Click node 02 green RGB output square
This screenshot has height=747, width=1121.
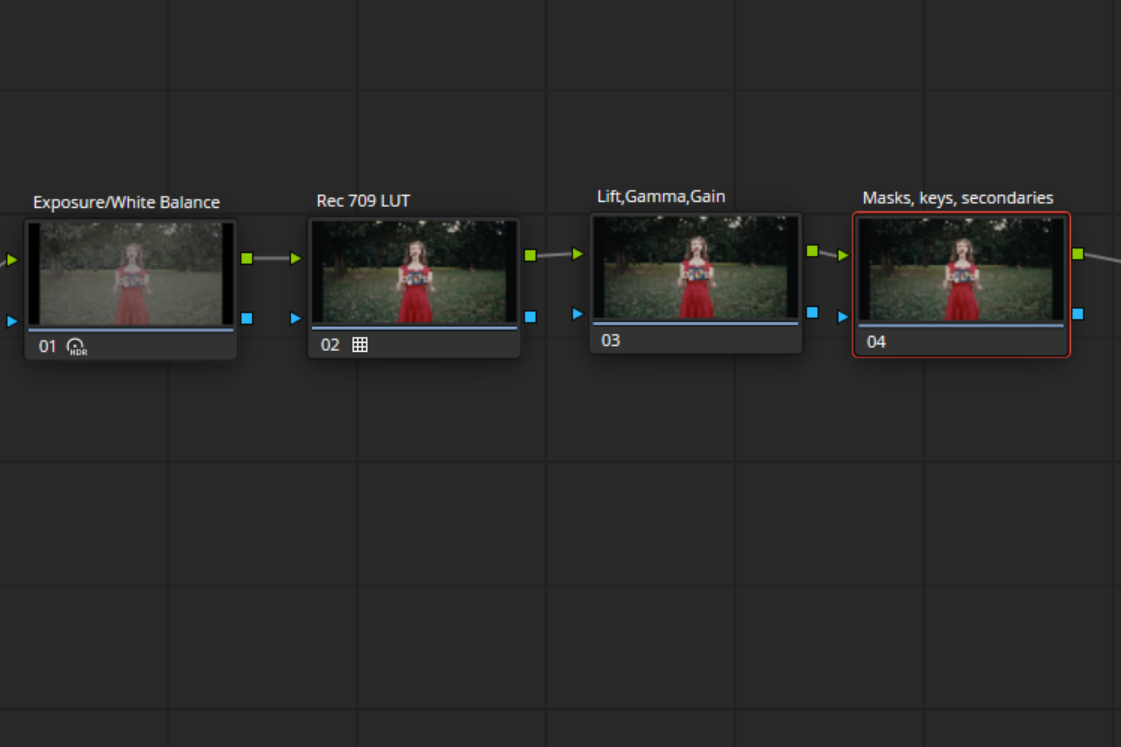[x=530, y=255]
